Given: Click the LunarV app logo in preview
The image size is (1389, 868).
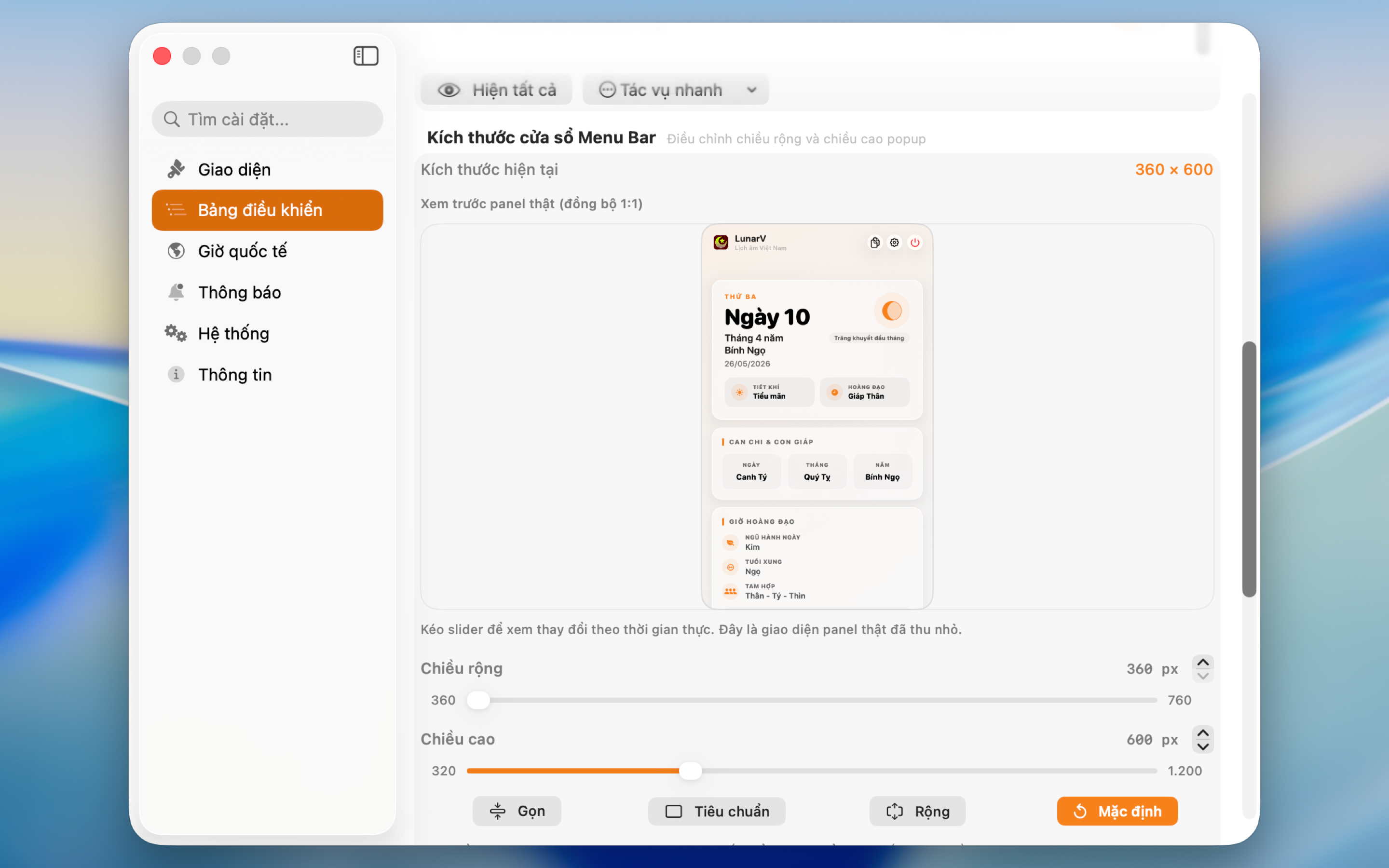Looking at the screenshot, I should [x=721, y=242].
